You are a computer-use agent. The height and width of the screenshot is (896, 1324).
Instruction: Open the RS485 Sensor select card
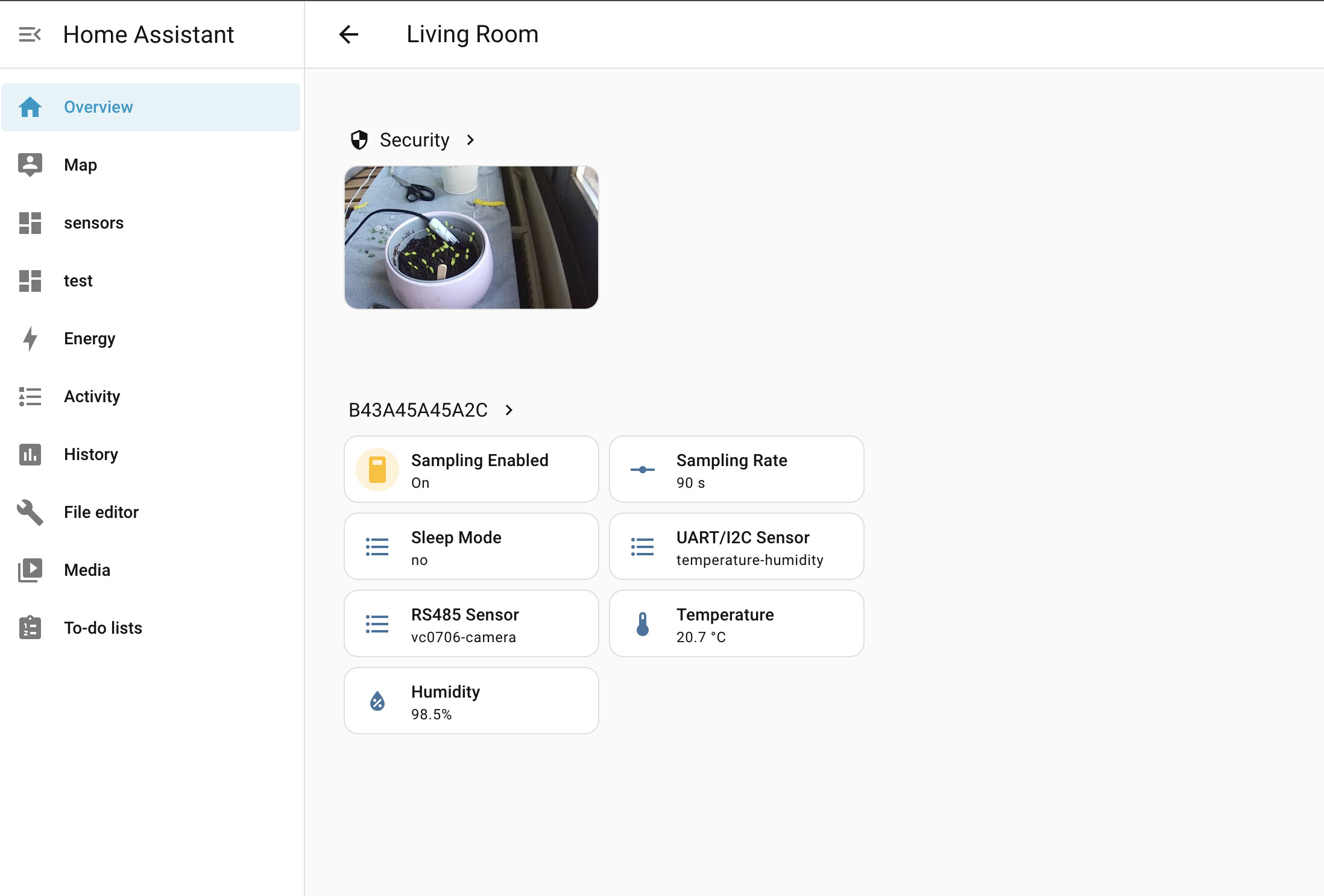pos(471,624)
